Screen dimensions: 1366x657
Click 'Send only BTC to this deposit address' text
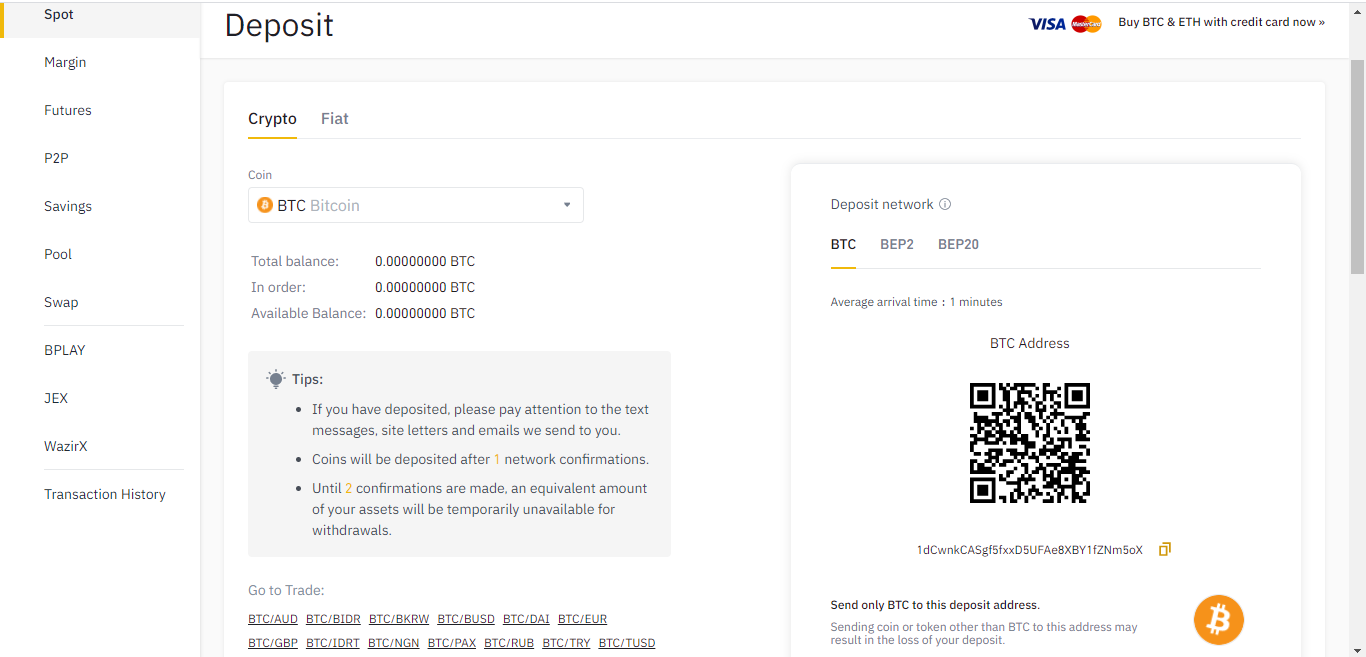935,605
